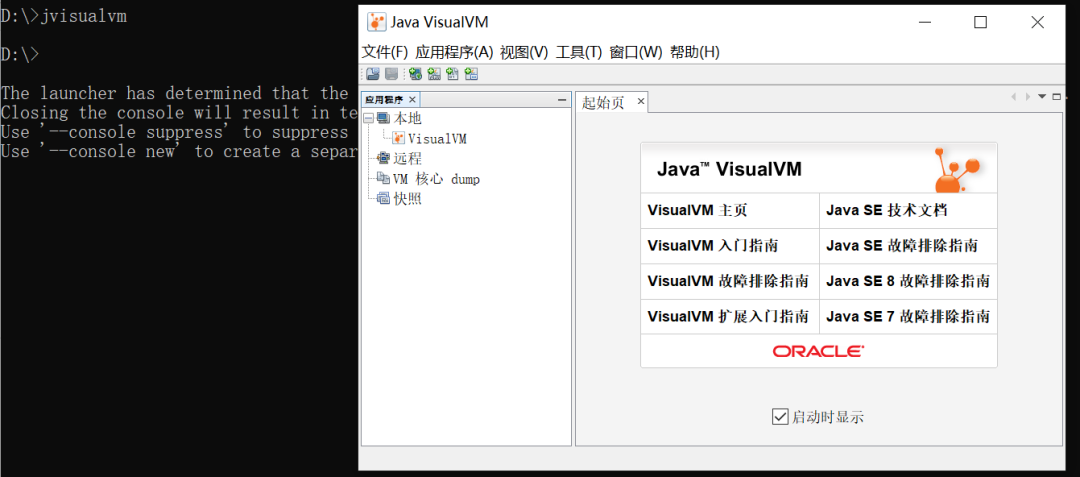Open the 视图(V) menu

point(524,52)
